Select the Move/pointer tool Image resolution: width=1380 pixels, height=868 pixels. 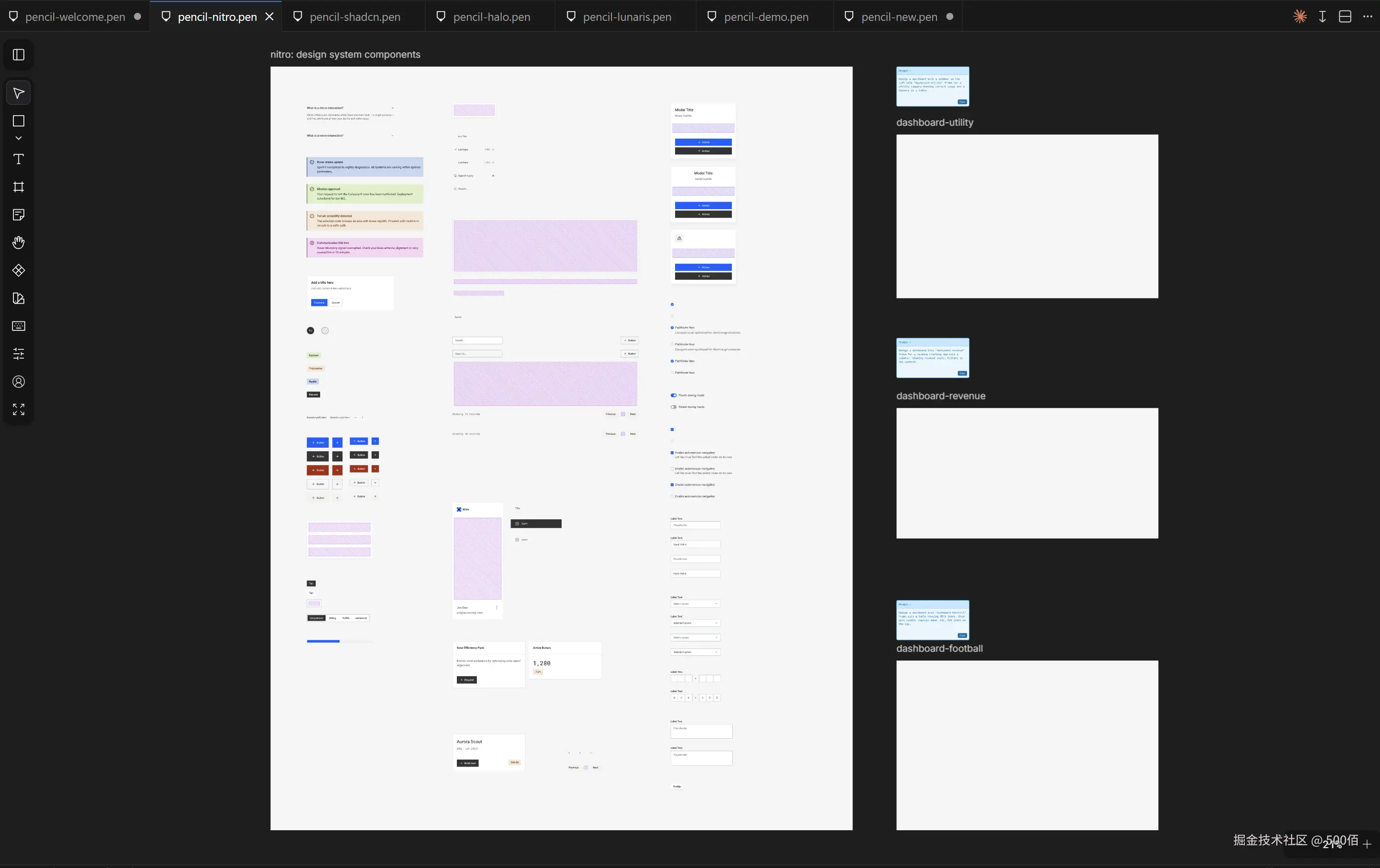(18, 93)
